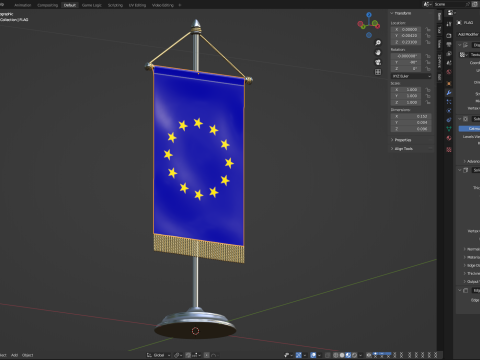
Task: Toggle snapping magnet button
Action: [188, 355]
